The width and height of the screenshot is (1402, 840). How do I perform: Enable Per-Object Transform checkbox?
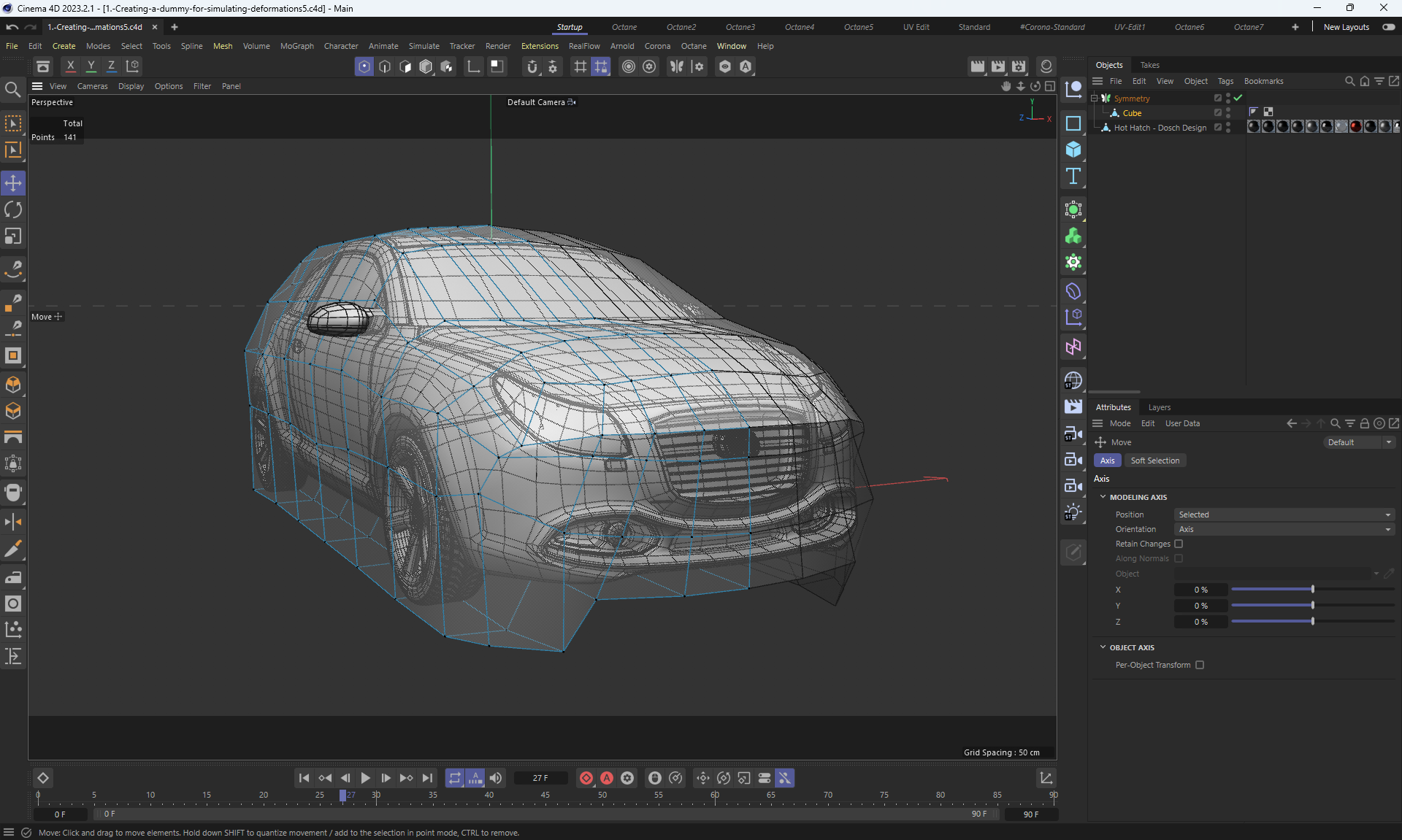(x=1200, y=665)
